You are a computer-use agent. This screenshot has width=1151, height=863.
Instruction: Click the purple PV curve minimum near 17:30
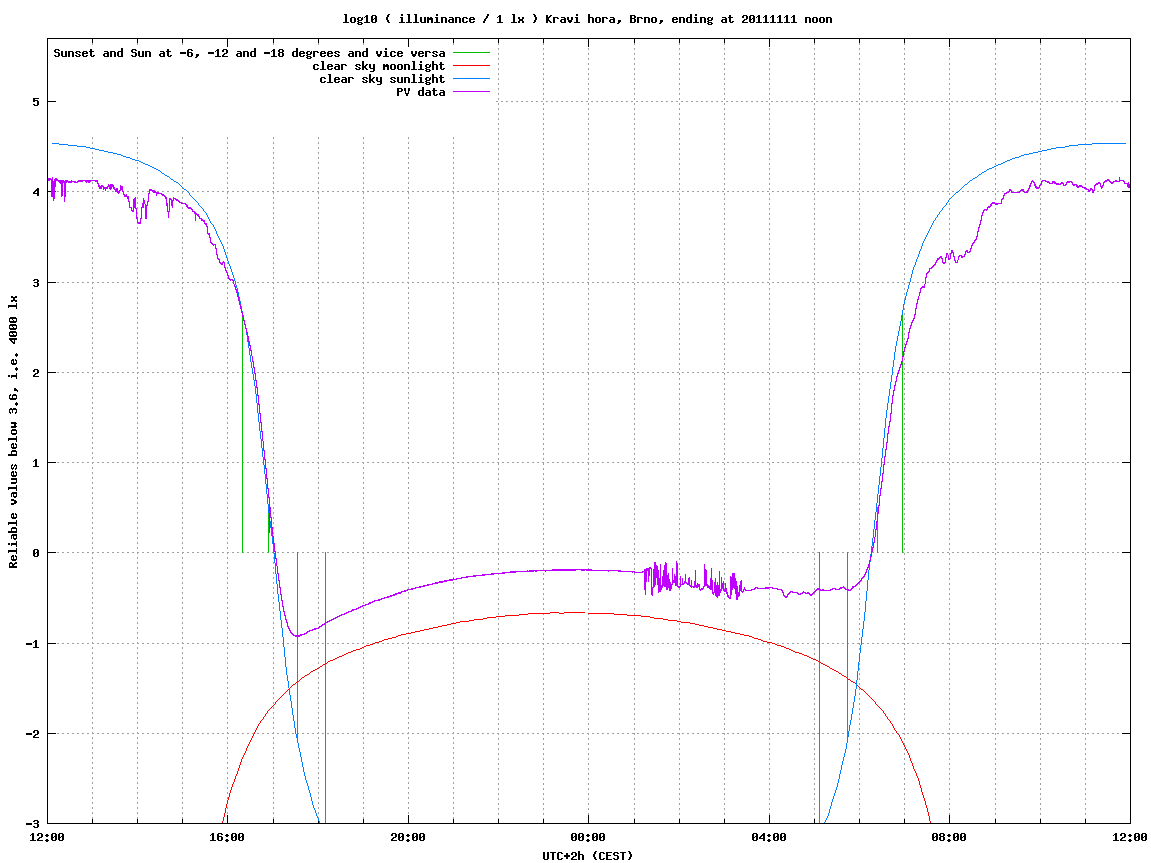pos(297,636)
